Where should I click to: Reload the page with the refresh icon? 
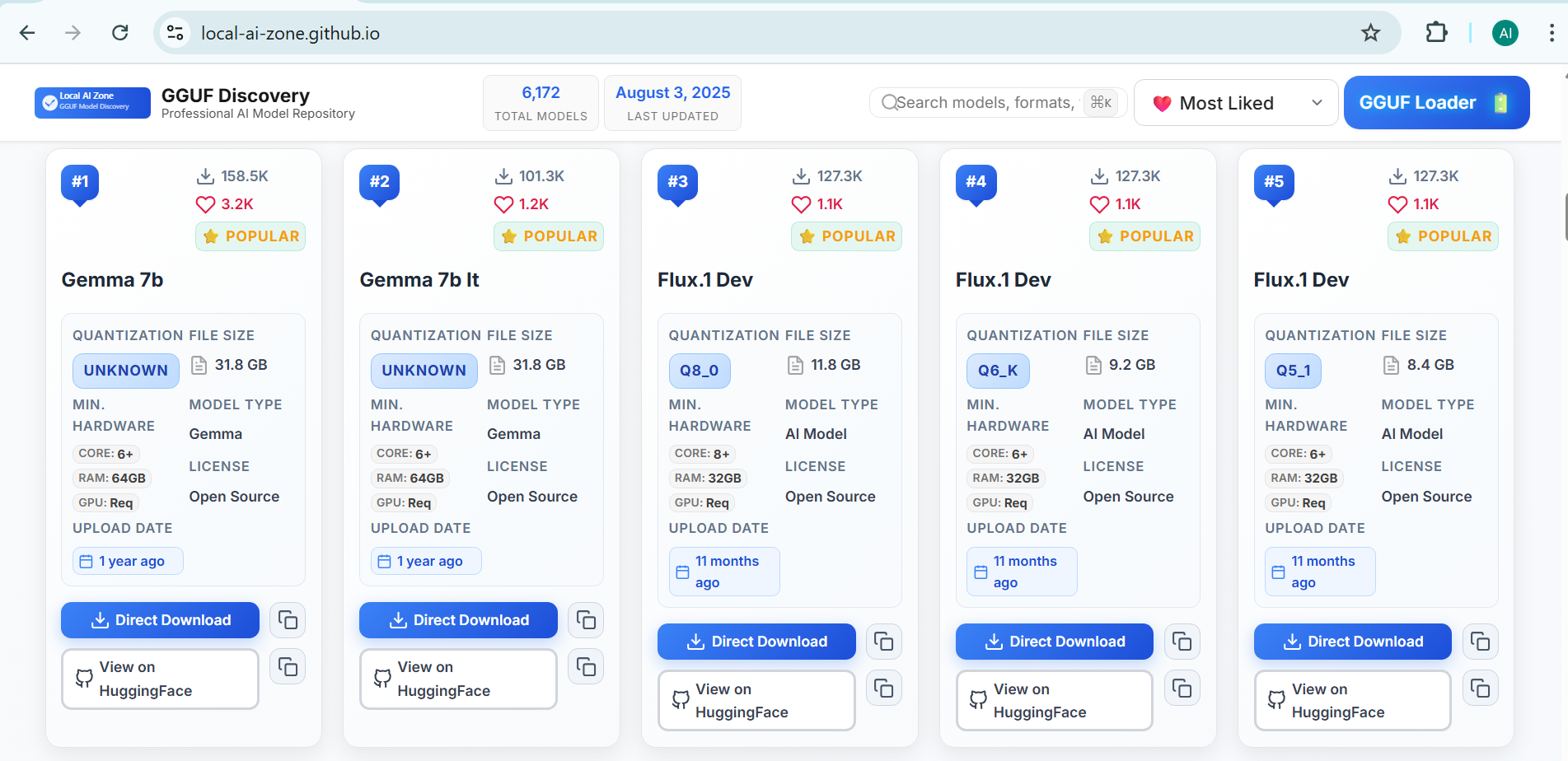click(x=120, y=33)
